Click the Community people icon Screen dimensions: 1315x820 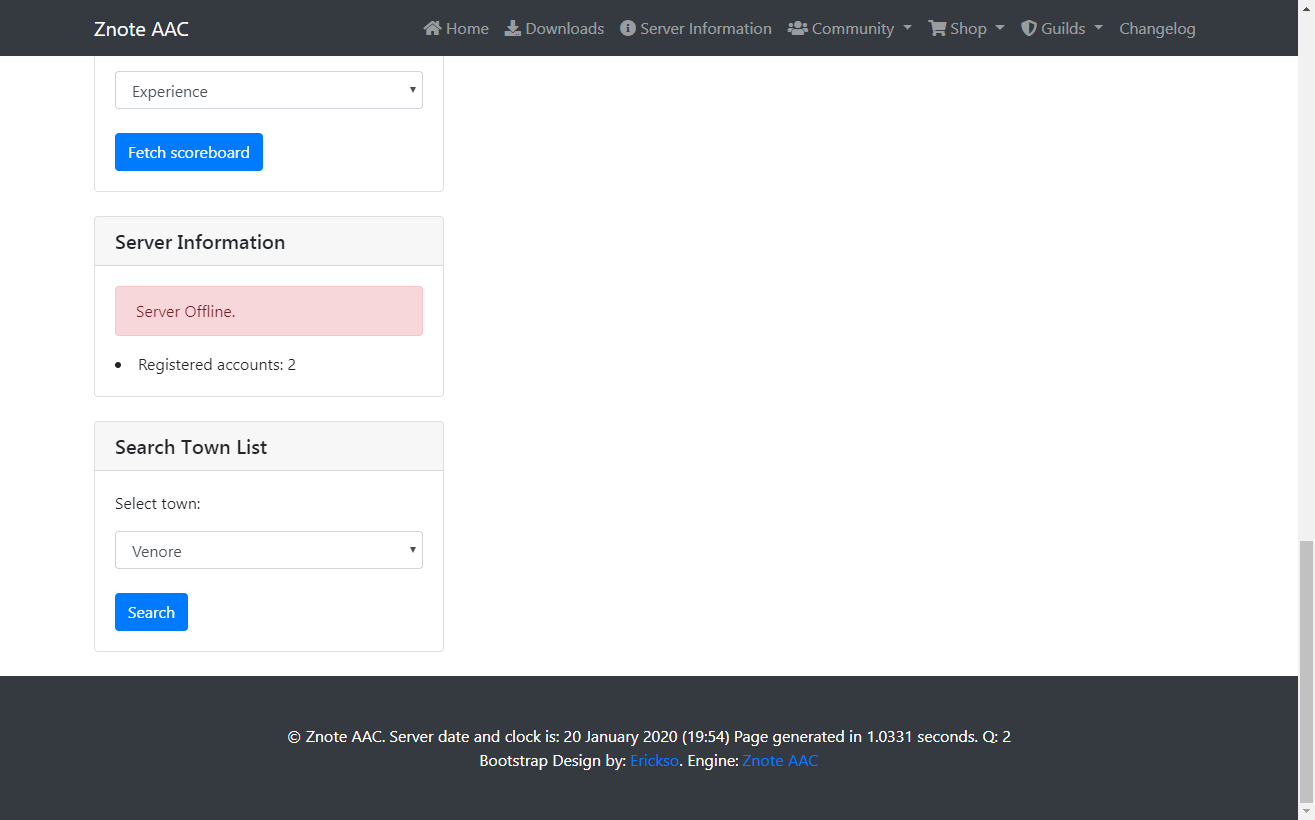coord(798,28)
